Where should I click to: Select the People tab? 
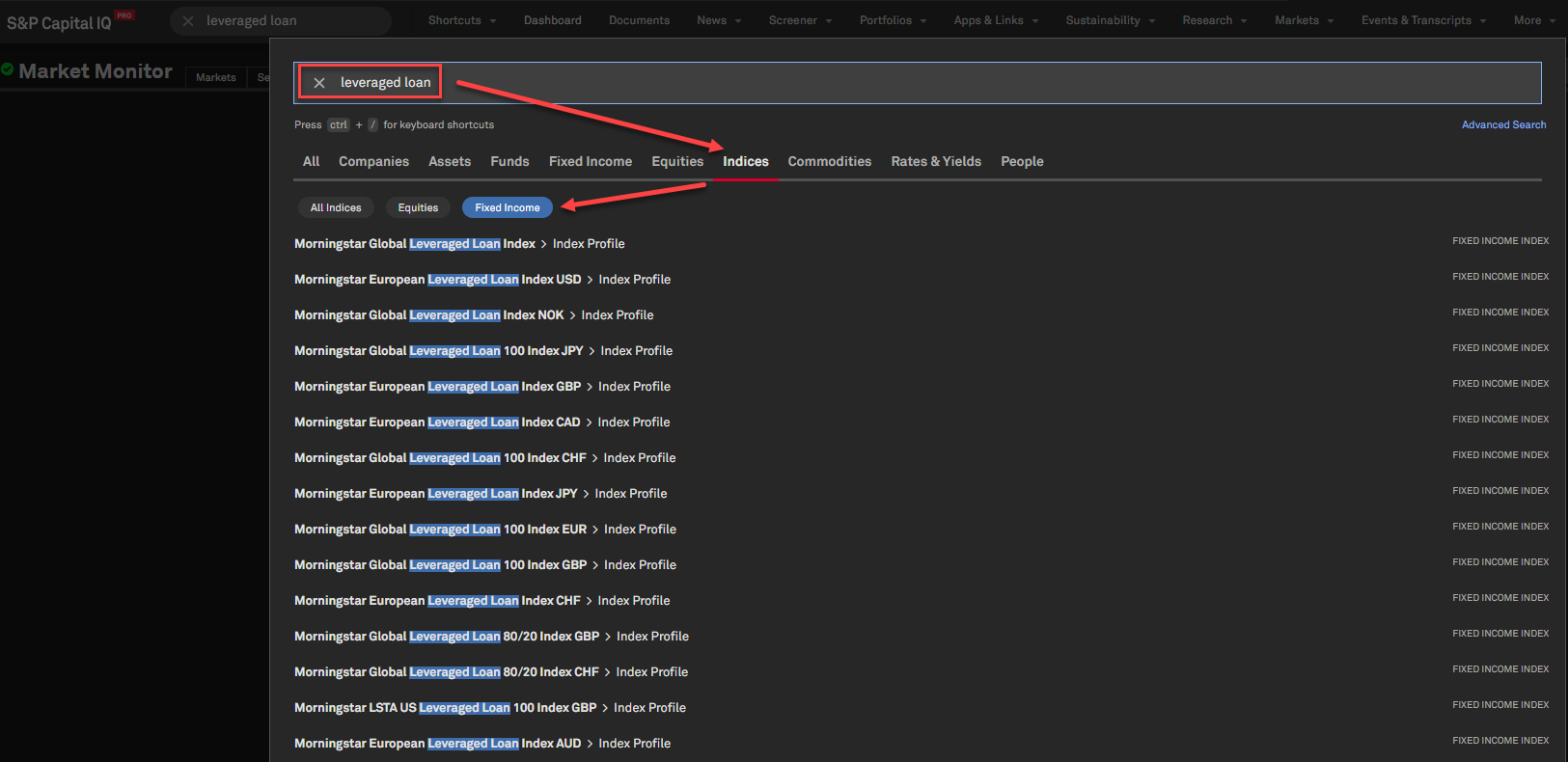pyautogui.click(x=1022, y=161)
